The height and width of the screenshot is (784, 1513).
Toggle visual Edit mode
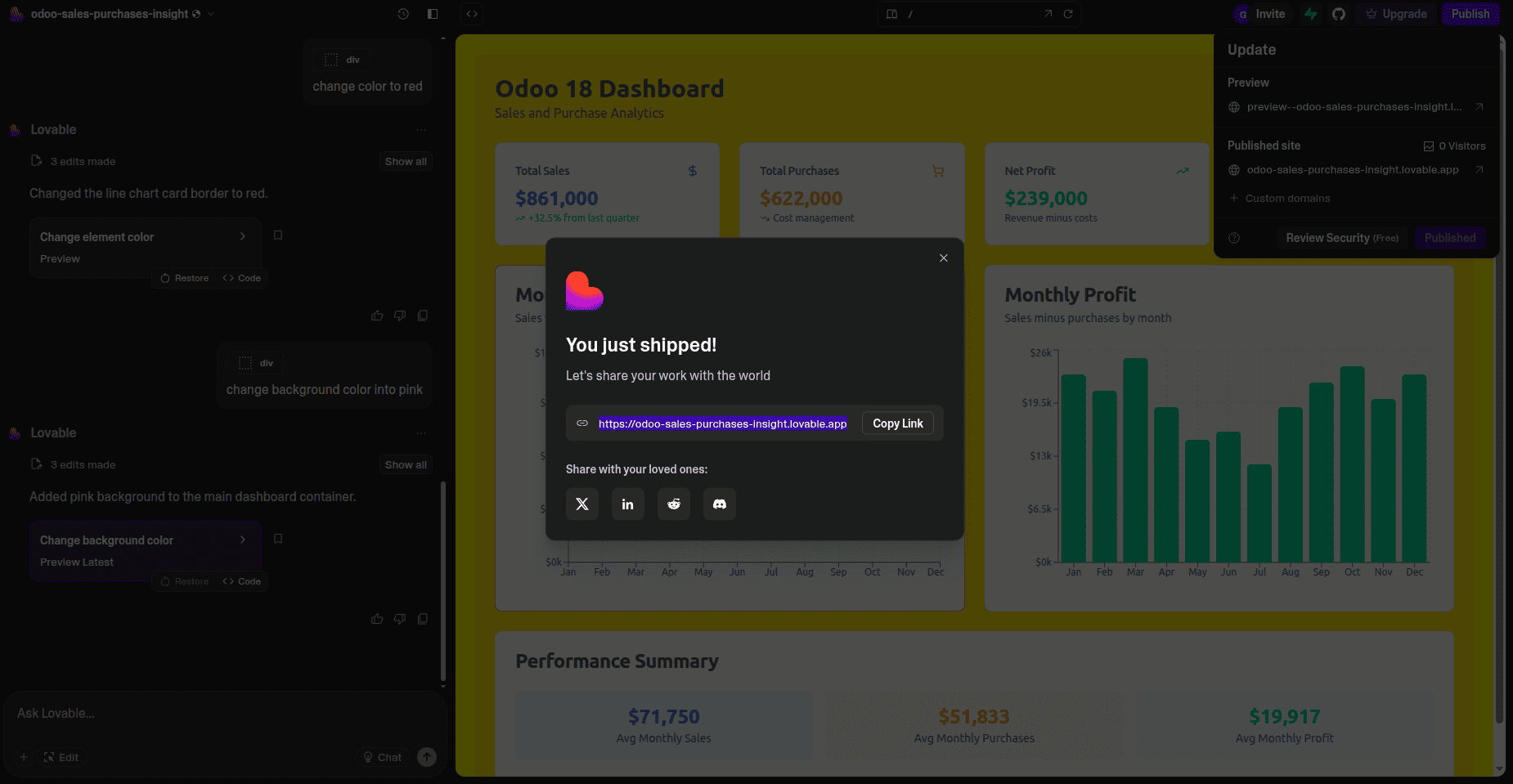(61, 758)
